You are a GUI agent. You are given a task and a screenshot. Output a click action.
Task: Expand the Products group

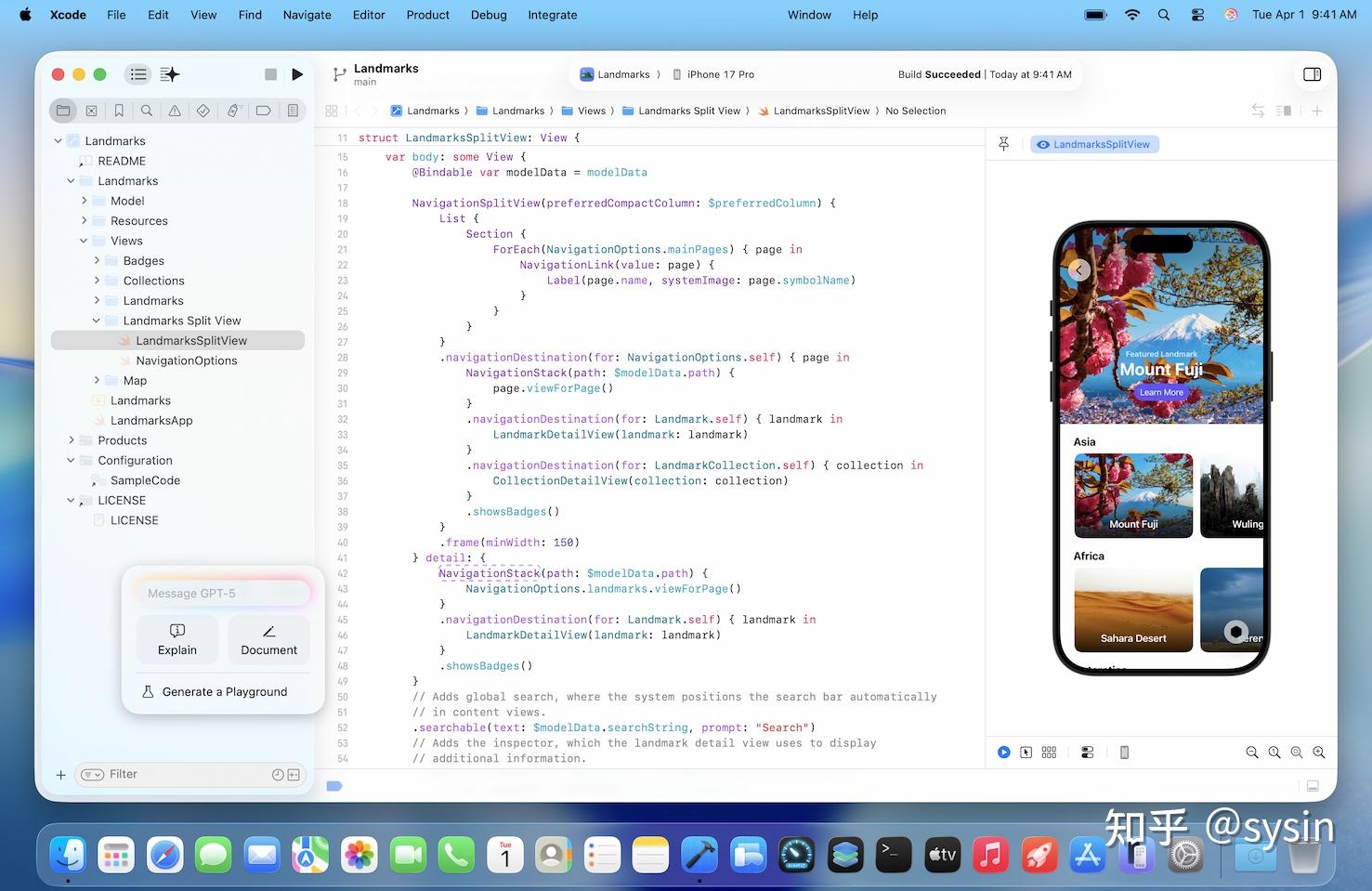pyautogui.click(x=72, y=439)
